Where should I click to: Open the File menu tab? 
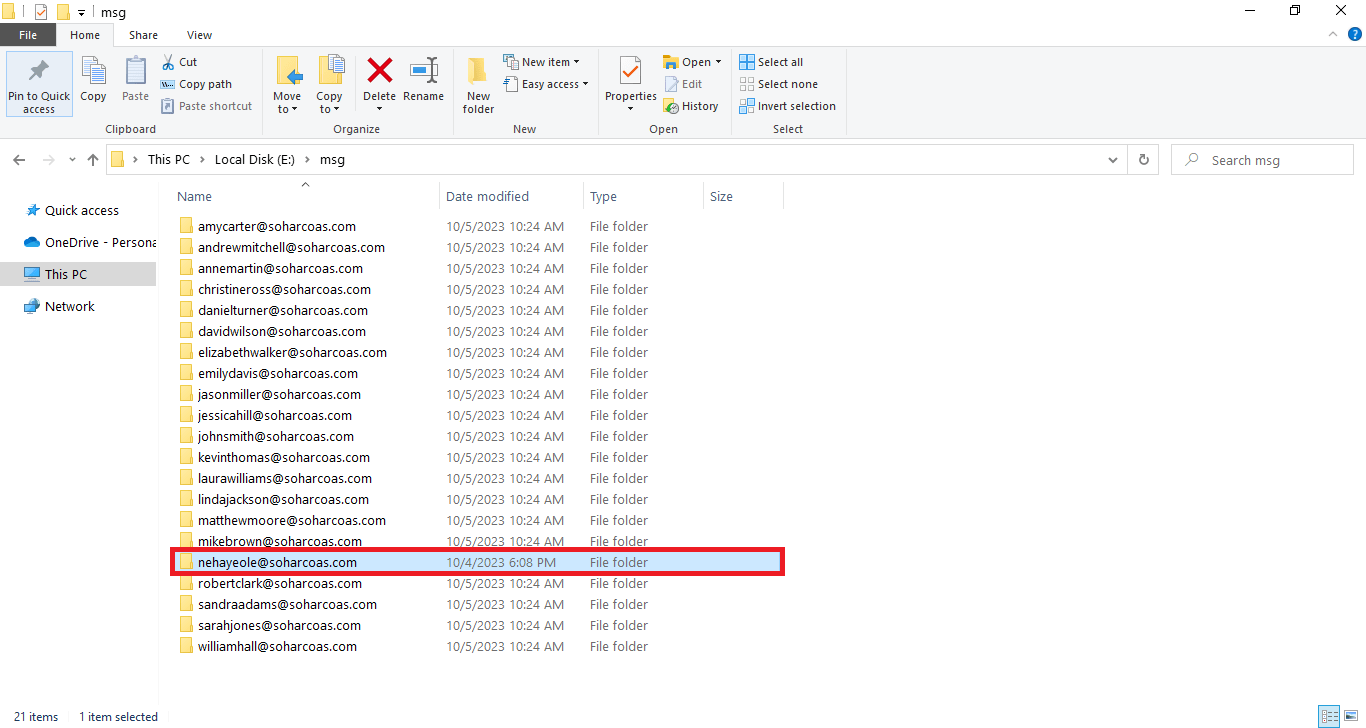tap(28, 35)
